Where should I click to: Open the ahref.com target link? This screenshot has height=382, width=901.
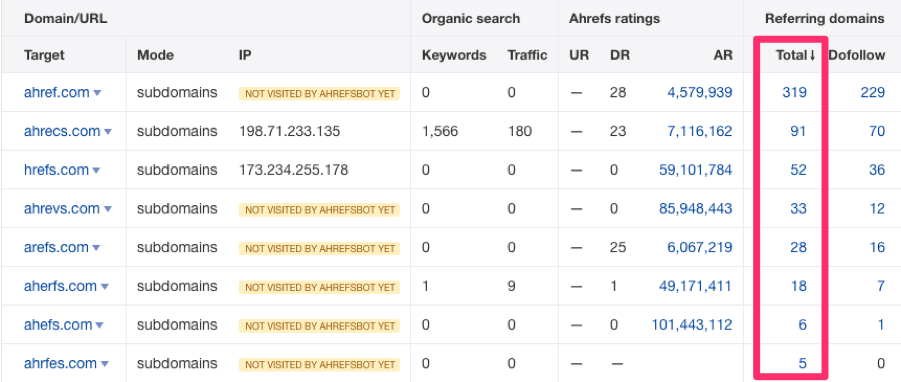click(x=57, y=92)
